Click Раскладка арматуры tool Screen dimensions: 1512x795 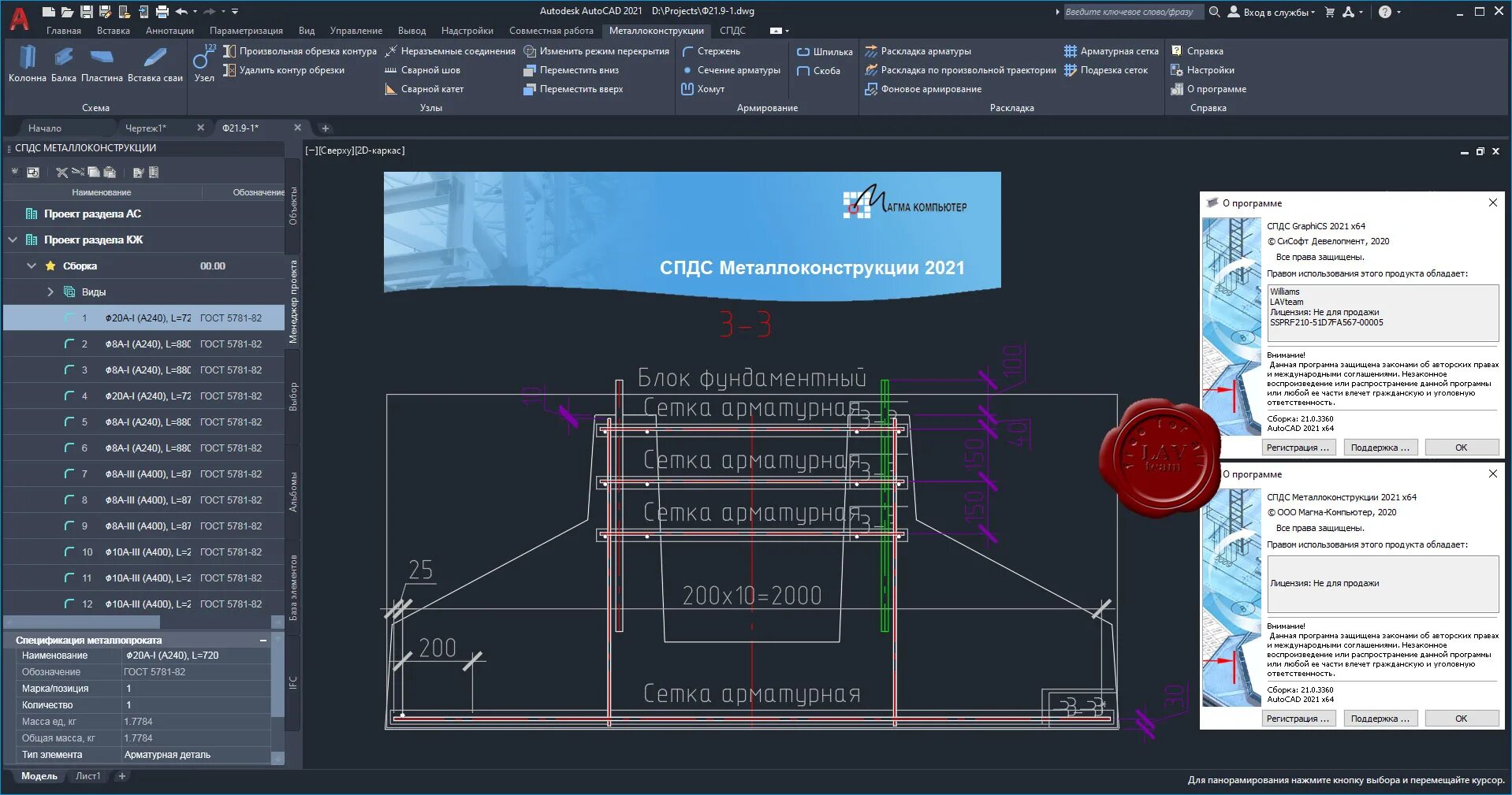(x=918, y=51)
